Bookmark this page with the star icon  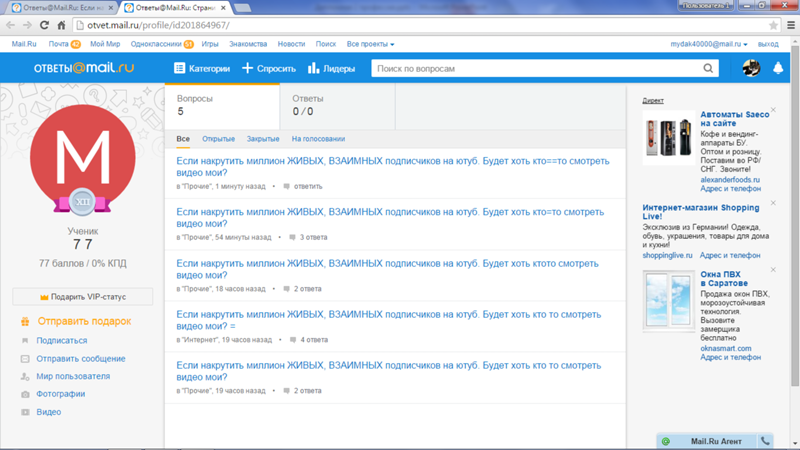773,25
